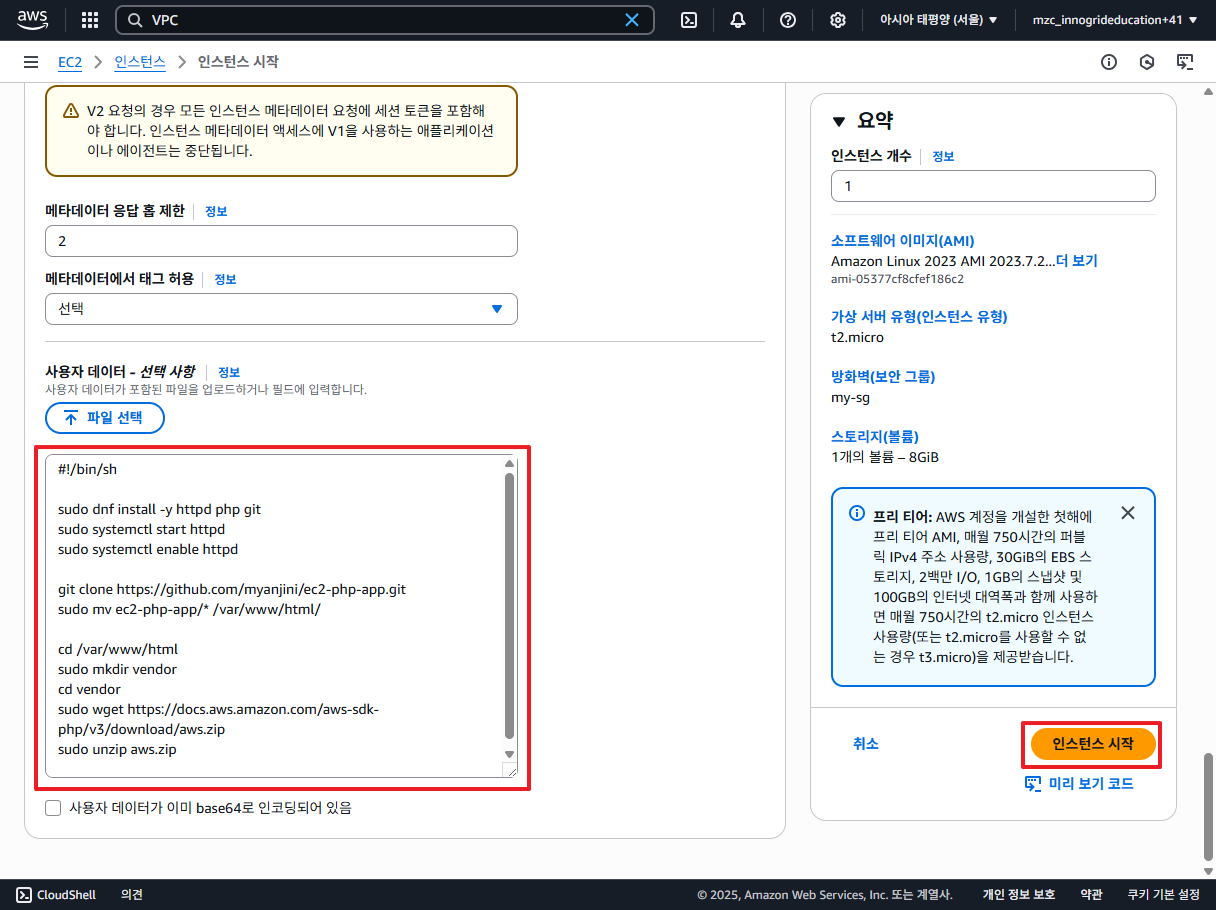Image resolution: width=1216 pixels, height=910 pixels.
Task: Open CloudShell from the top bar icon
Action: click(x=689, y=20)
